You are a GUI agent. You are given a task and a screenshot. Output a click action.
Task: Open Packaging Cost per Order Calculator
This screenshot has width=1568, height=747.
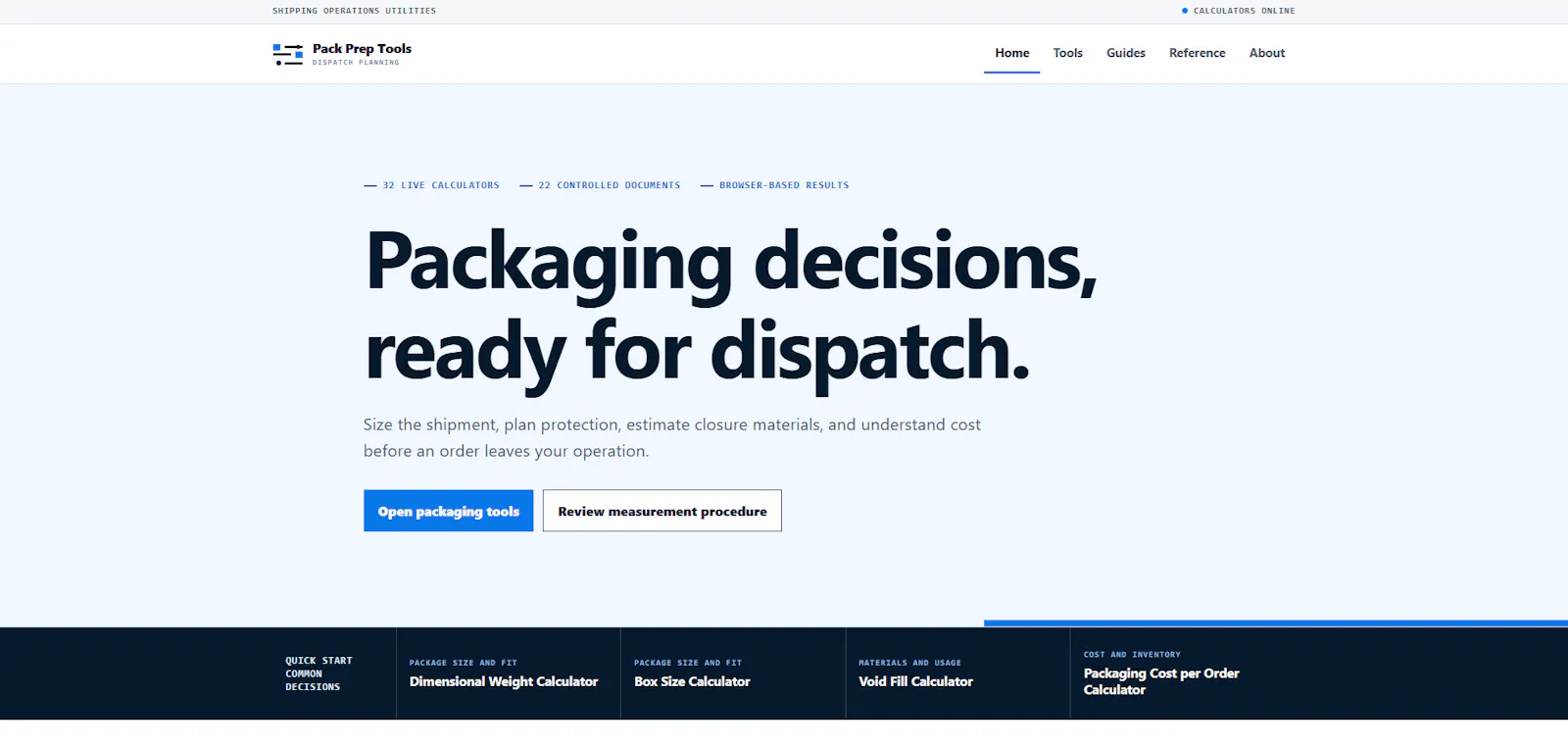coord(1161,681)
